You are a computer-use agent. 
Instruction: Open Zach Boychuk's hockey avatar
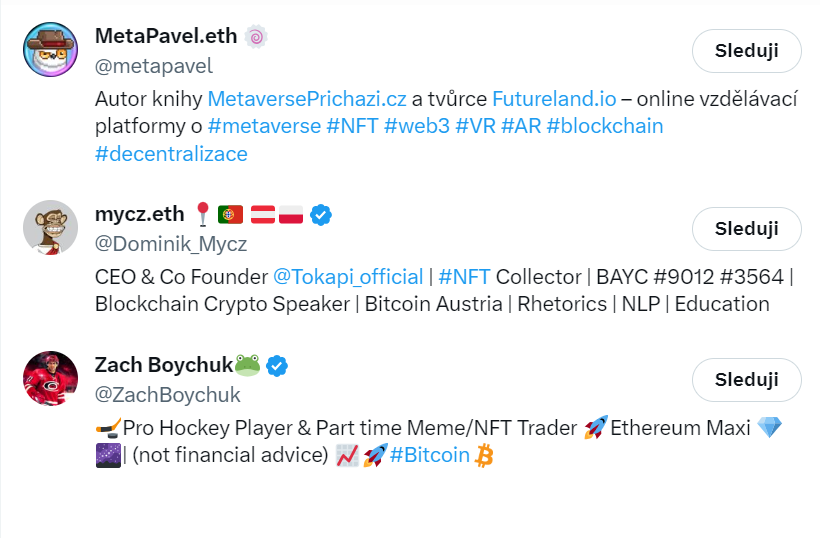tap(50, 378)
